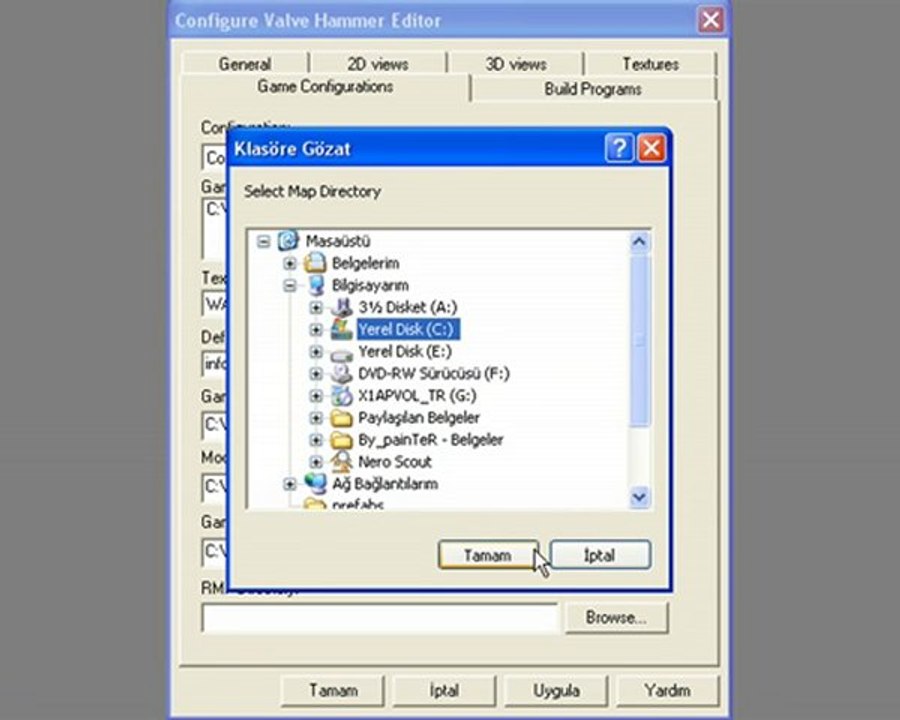The height and width of the screenshot is (720, 900).
Task: Close the Klasöre Gözat dialog
Action: tap(651, 149)
